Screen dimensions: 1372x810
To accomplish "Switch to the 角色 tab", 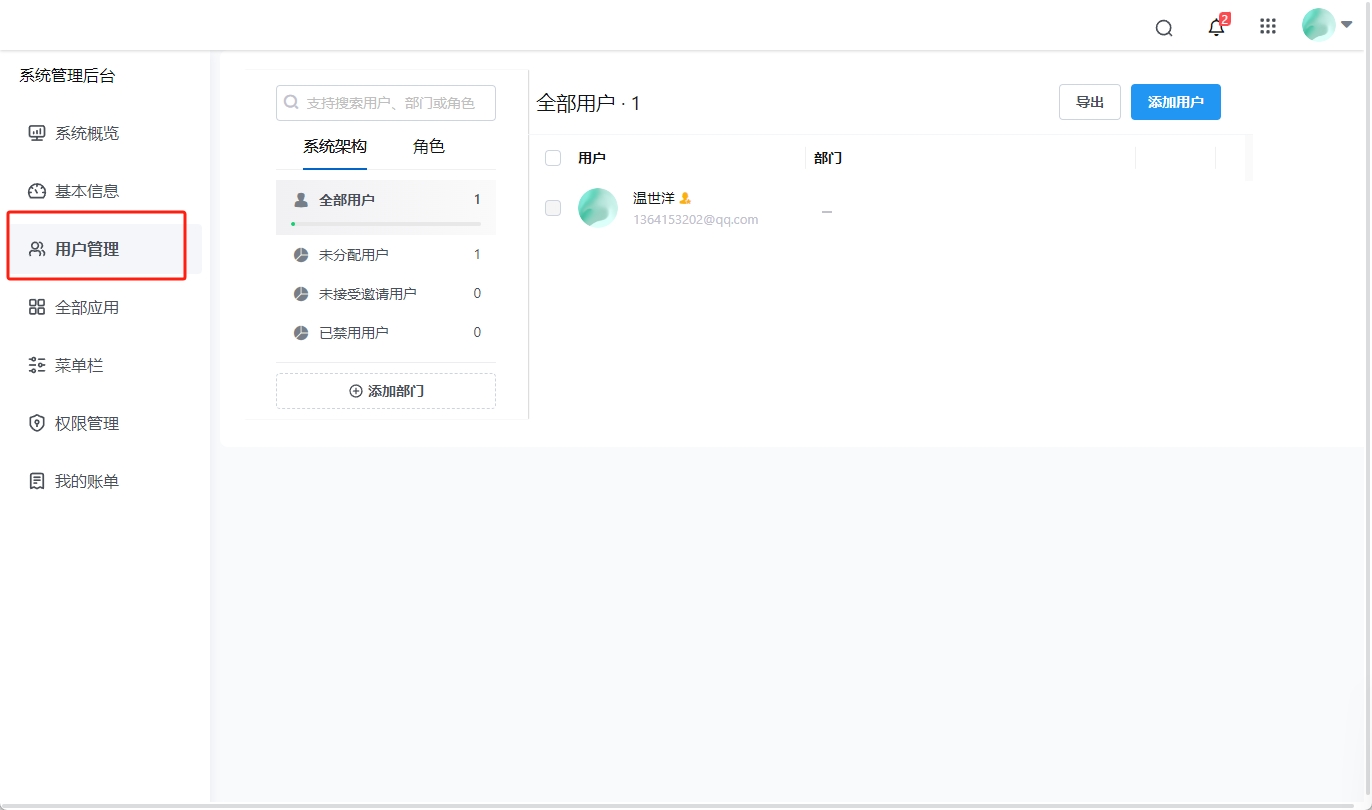I will [428, 146].
